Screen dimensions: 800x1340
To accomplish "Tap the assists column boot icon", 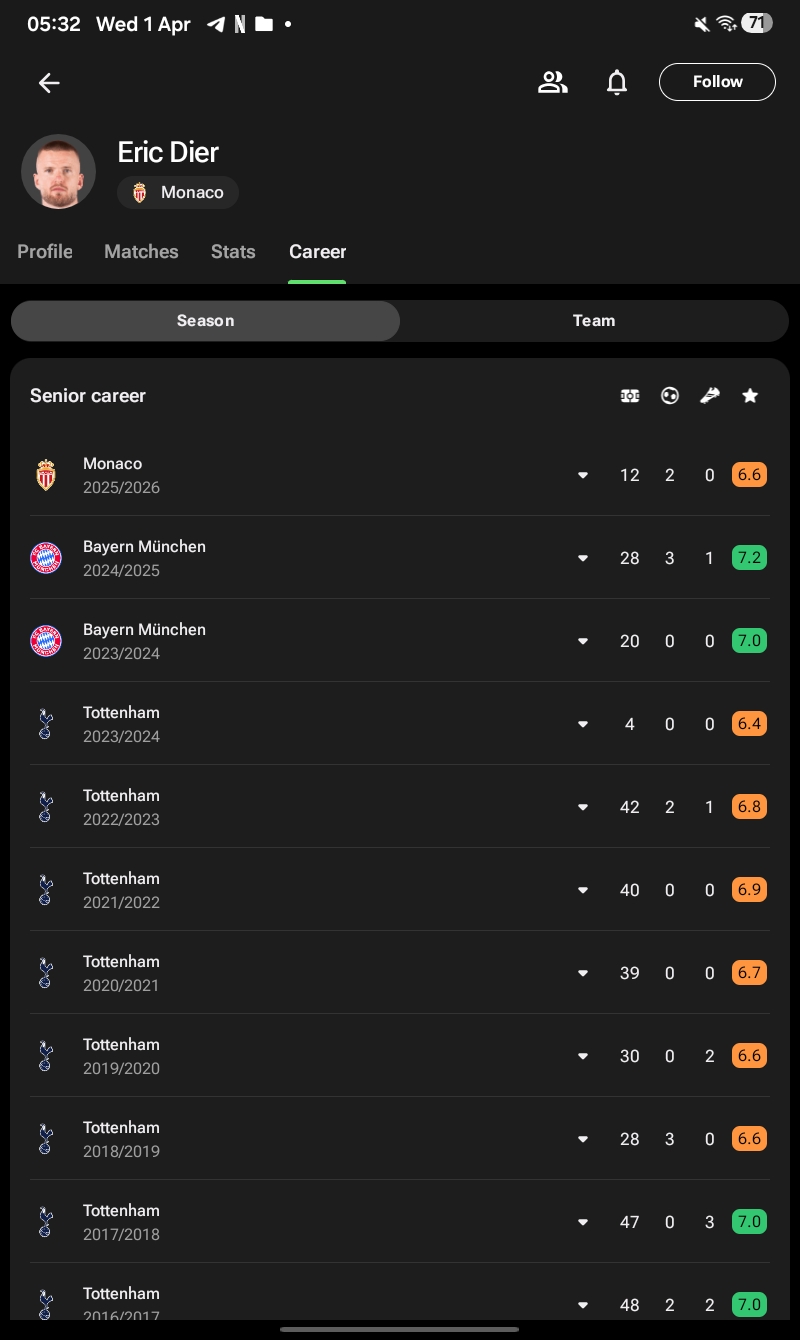I will click(x=710, y=396).
